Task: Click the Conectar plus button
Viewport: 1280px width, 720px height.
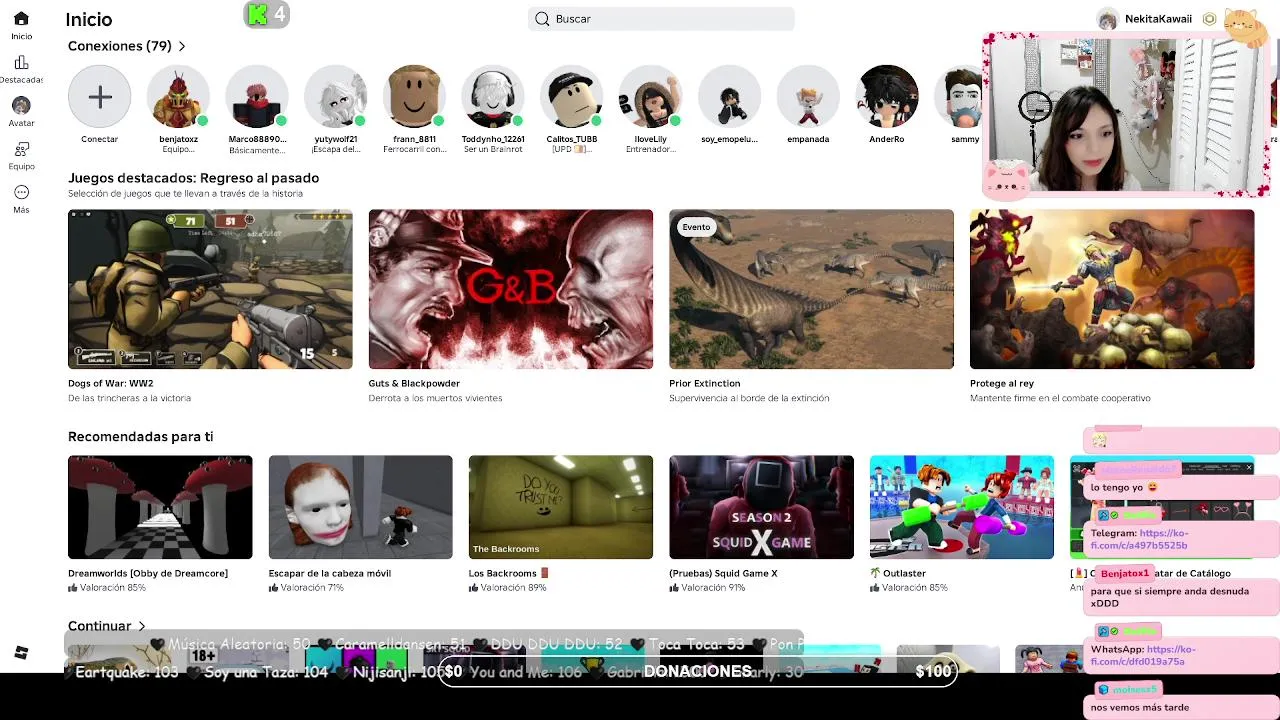Action: click(99, 97)
